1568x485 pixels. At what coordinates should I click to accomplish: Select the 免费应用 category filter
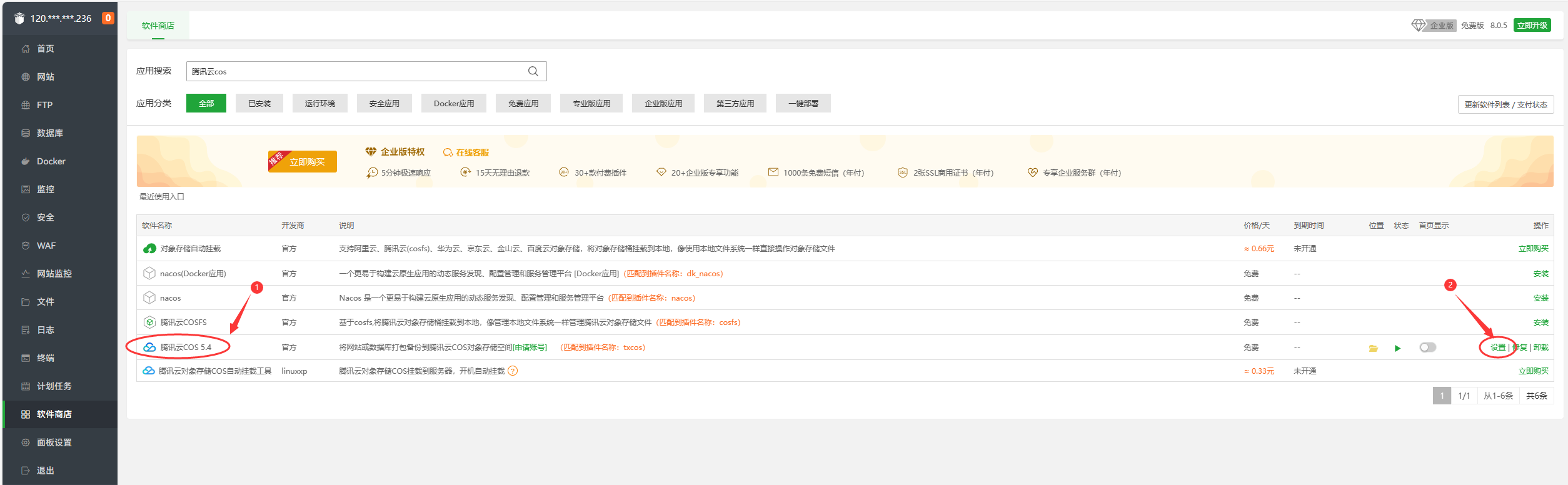(x=523, y=103)
